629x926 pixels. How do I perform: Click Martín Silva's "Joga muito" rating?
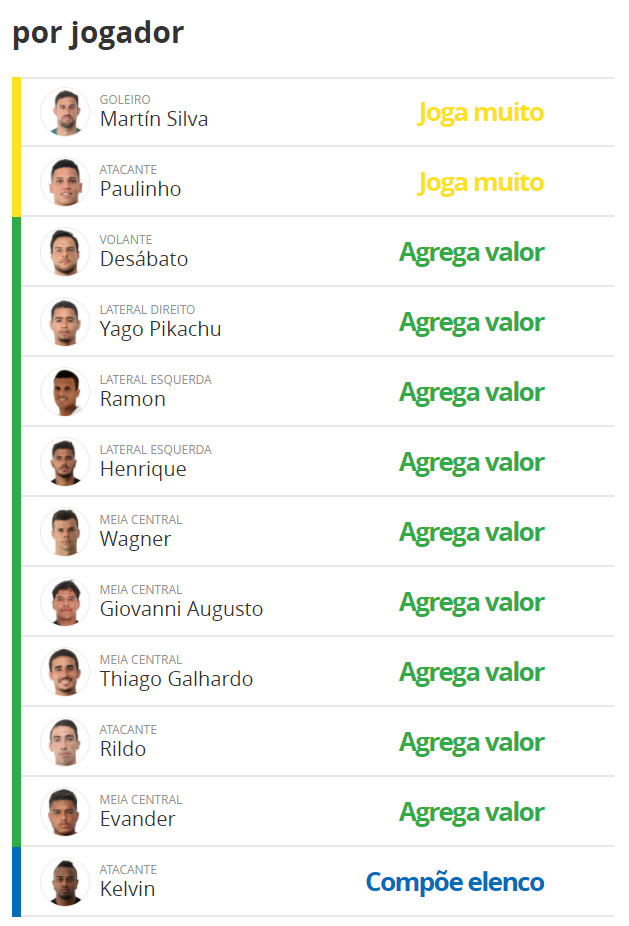click(x=480, y=112)
